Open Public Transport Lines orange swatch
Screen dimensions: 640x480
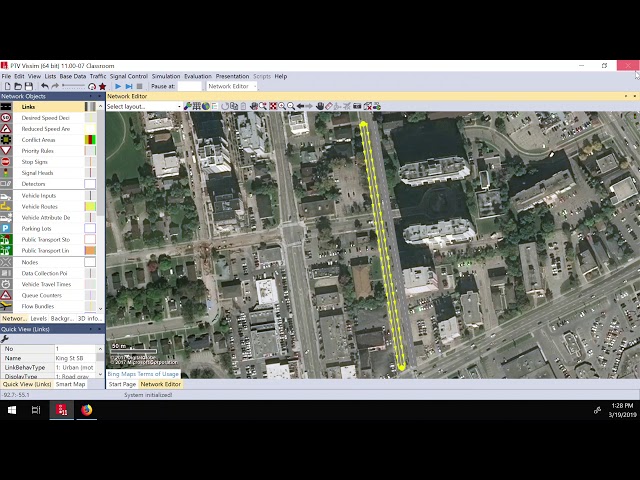(90, 251)
